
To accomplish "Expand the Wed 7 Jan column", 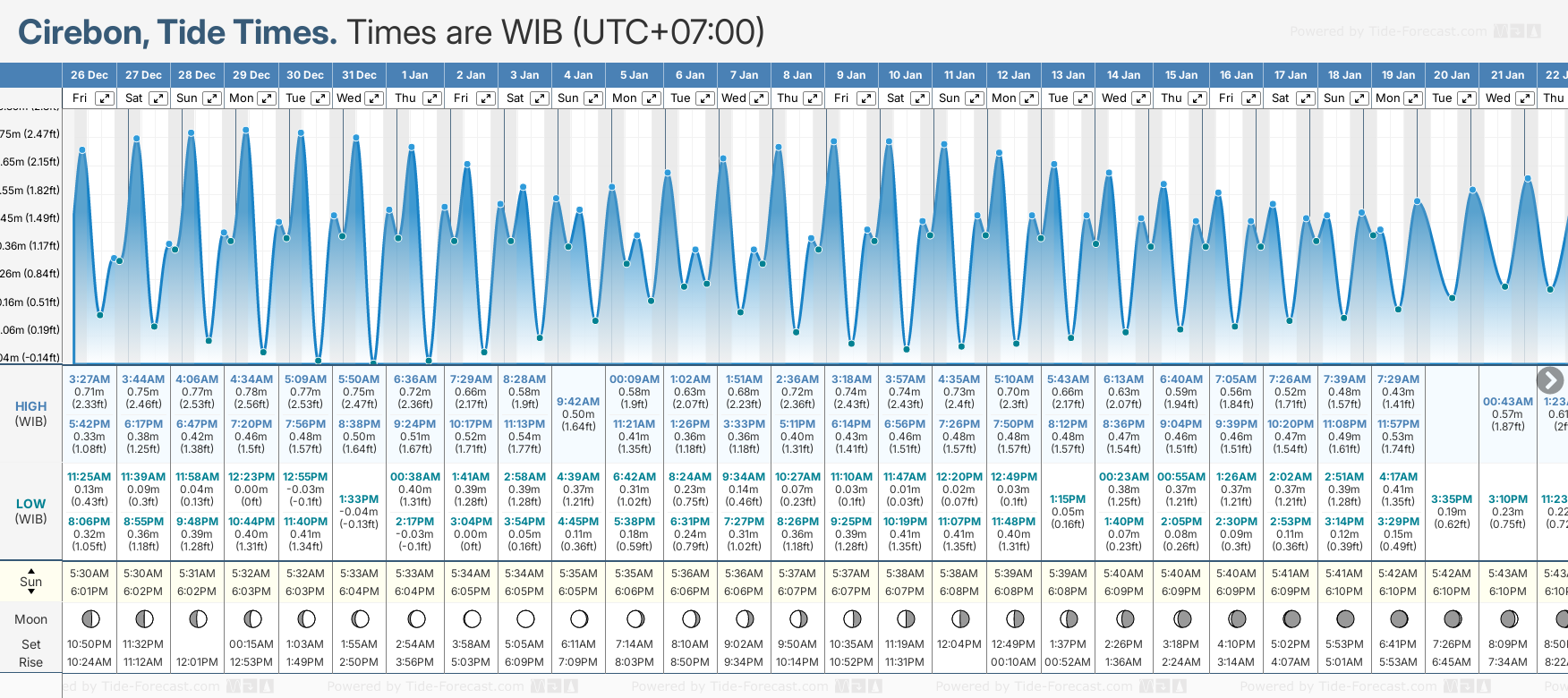I will point(758,98).
